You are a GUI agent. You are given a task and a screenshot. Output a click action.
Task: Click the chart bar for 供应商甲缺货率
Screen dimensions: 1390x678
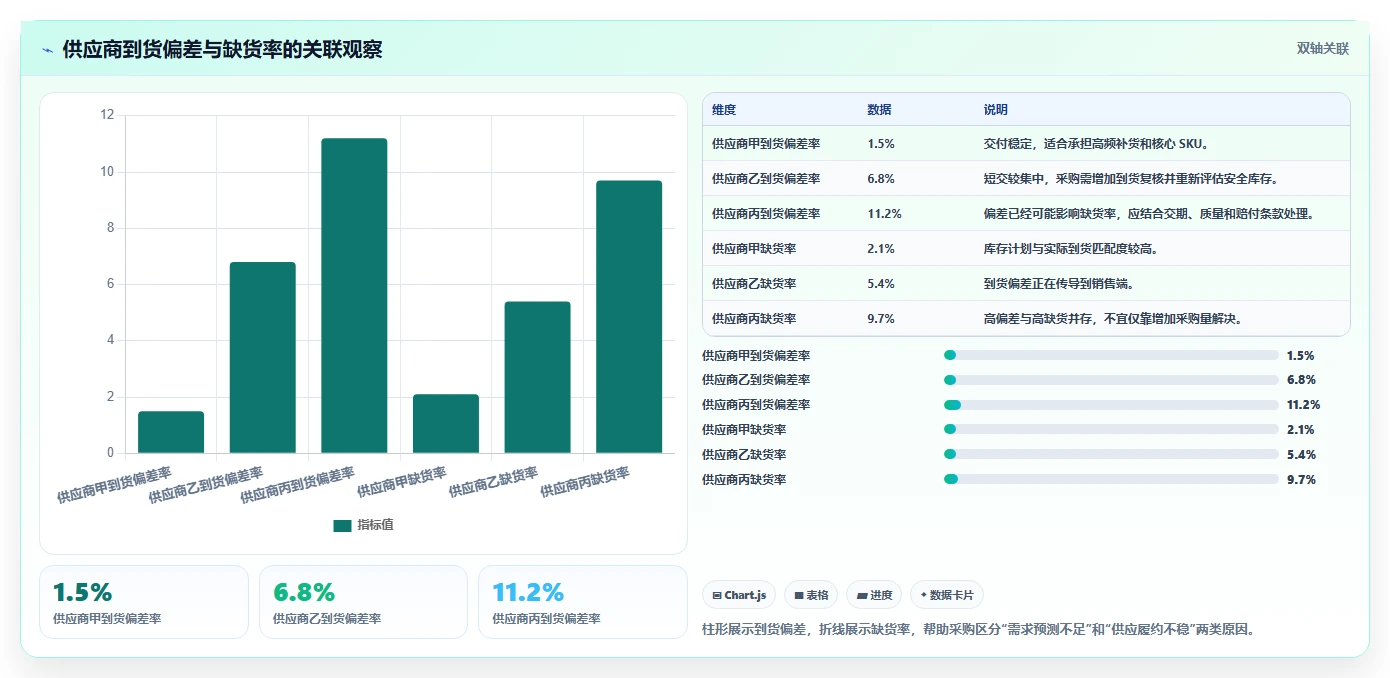pos(446,423)
